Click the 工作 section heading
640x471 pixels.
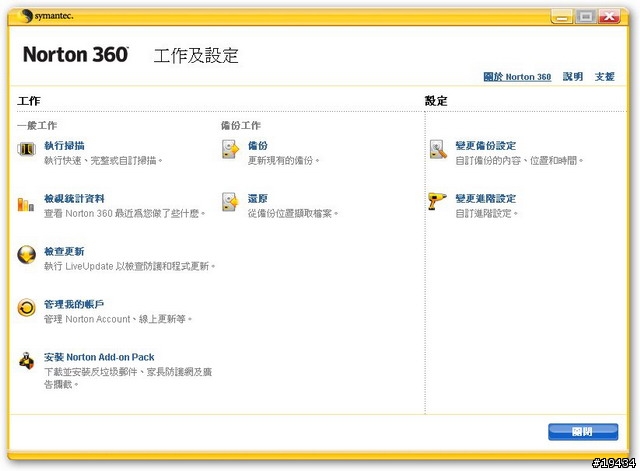pyautogui.click(x=29, y=101)
